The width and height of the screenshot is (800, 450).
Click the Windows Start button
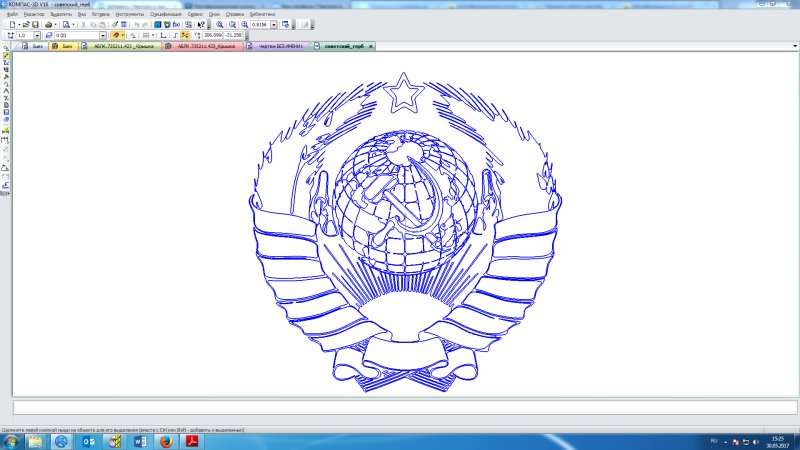10,440
